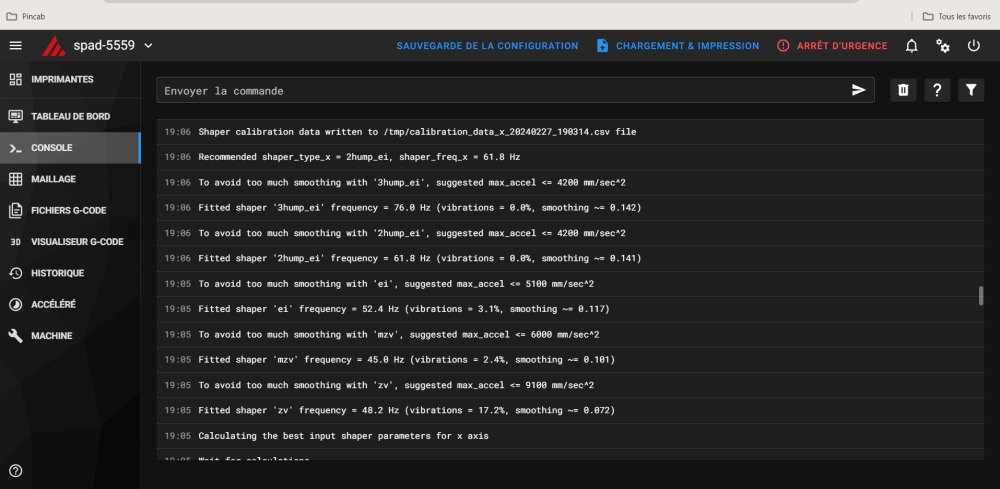Click the power button icon
1000x489 pixels.
pyautogui.click(x=973, y=46)
